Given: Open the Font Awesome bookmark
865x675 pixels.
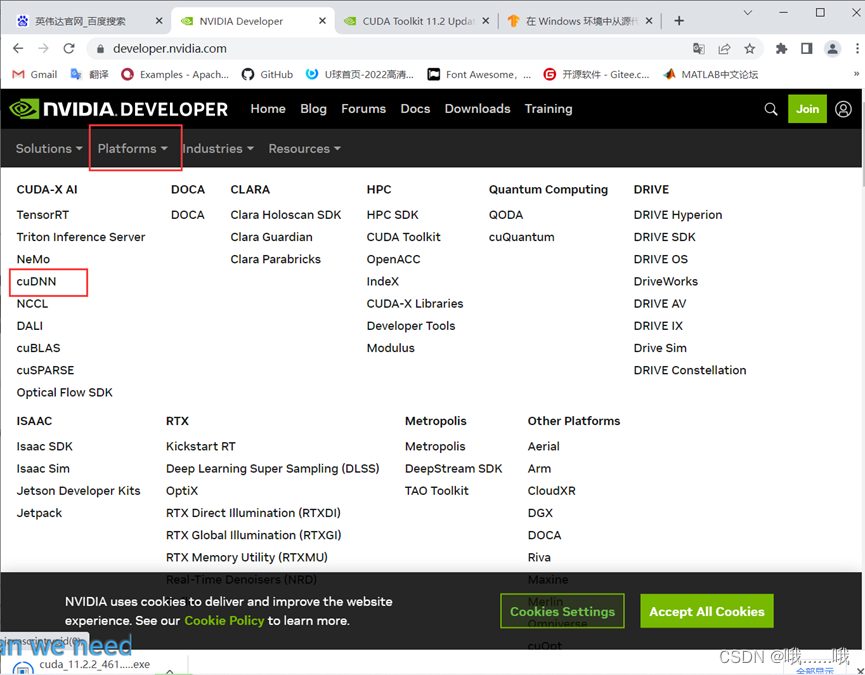Looking at the screenshot, I should pyautogui.click(x=479, y=74).
